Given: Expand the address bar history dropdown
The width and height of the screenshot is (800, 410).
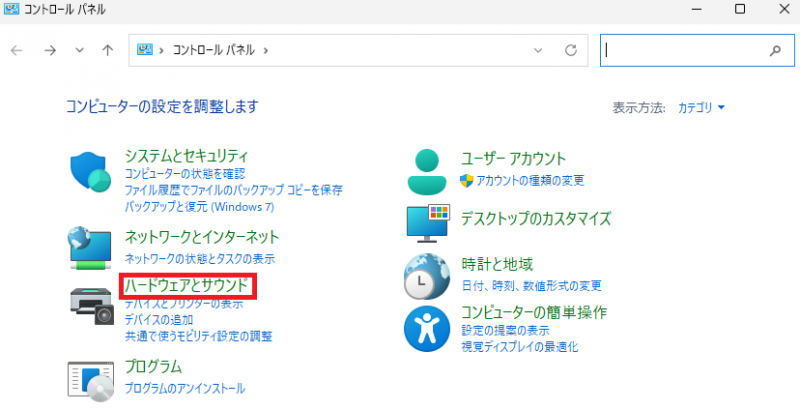Looking at the screenshot, I should (x=539, y=49).
